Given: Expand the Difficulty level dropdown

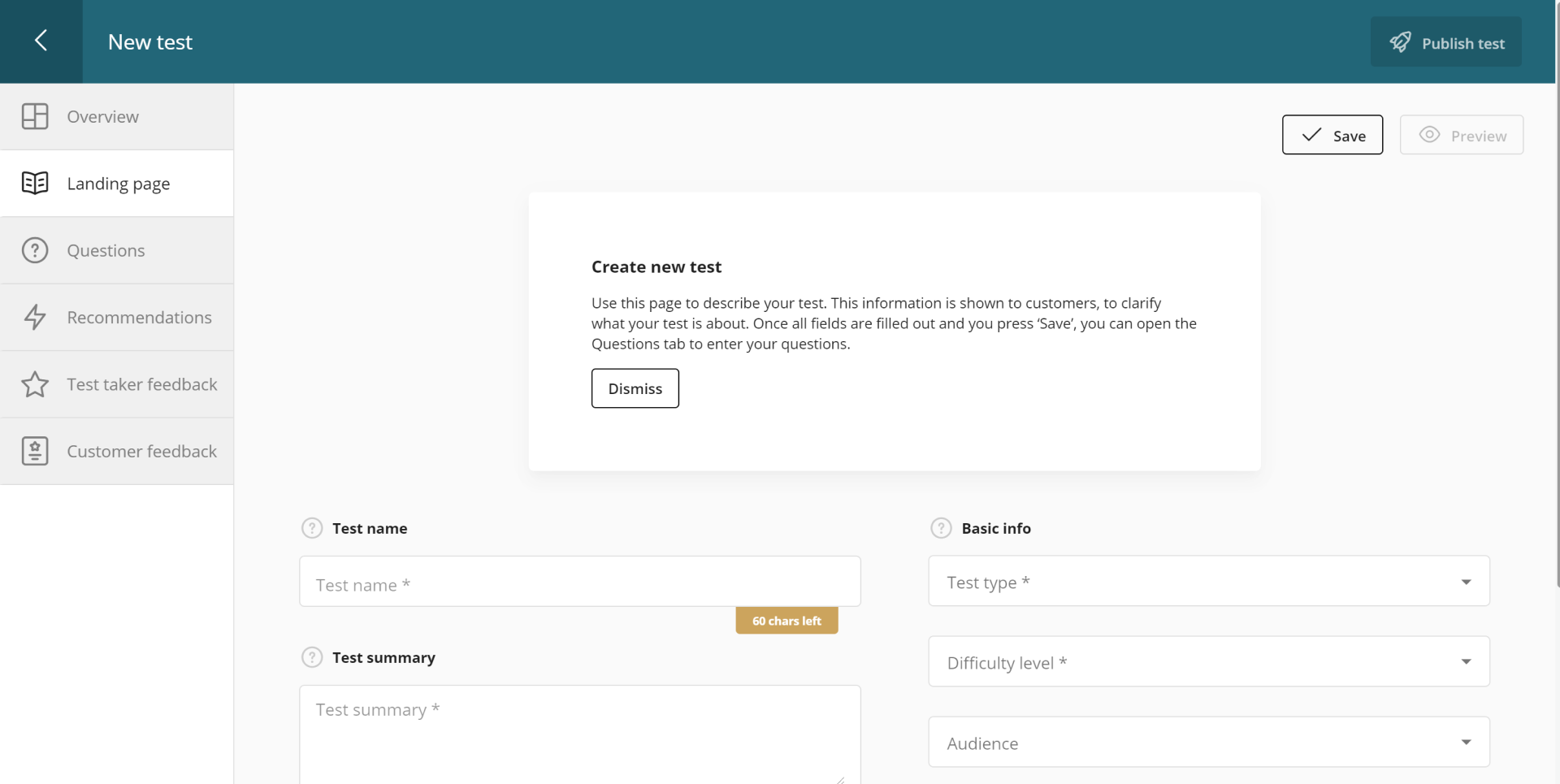Looking at the screenshot, I should [1208, 662].
